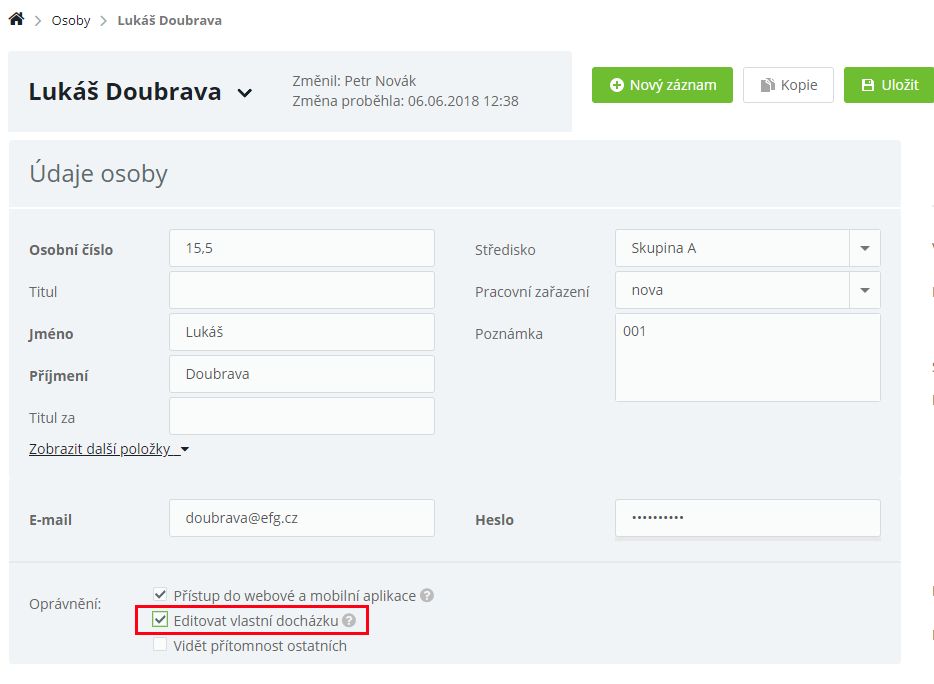This screenshot has width=934, height=684.
Task: Click the home icon in breadcrumb
Action: point(16,19)
